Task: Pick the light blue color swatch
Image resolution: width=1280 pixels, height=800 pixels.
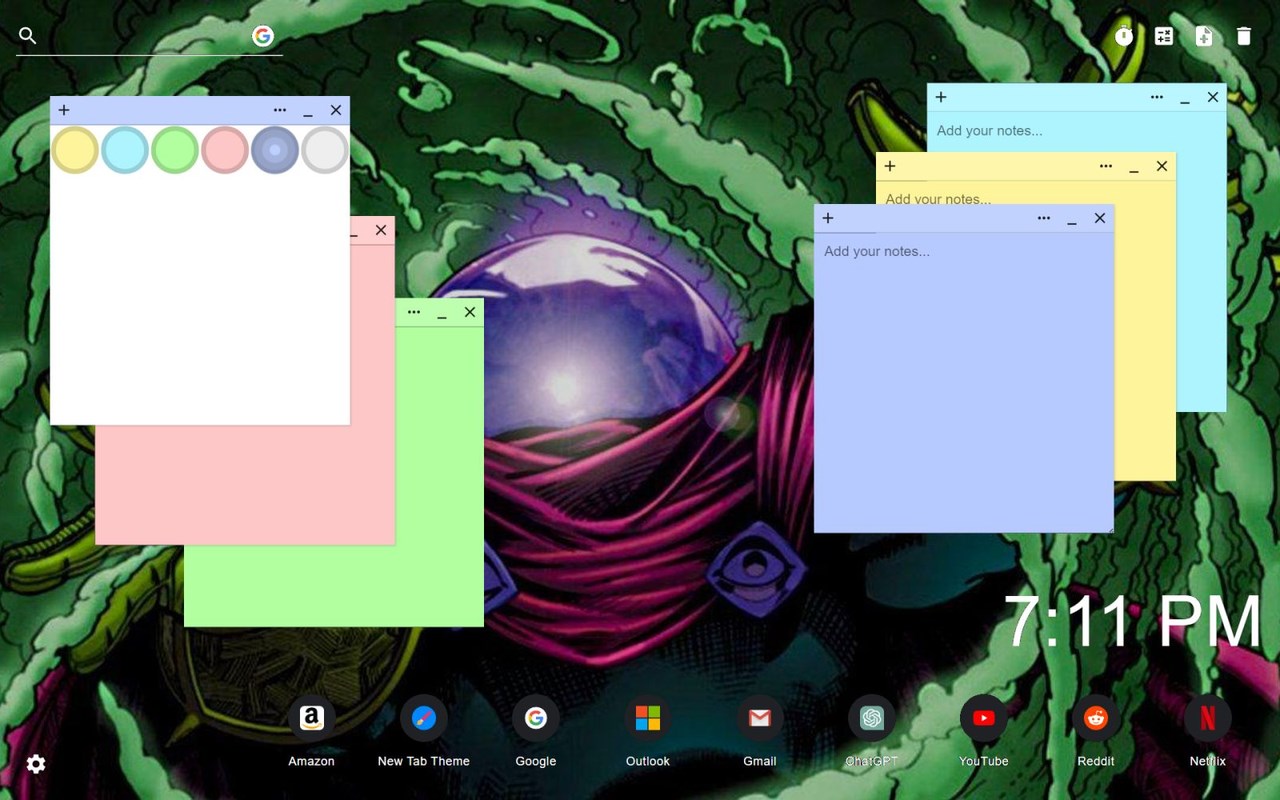Action: click(125, 150)
